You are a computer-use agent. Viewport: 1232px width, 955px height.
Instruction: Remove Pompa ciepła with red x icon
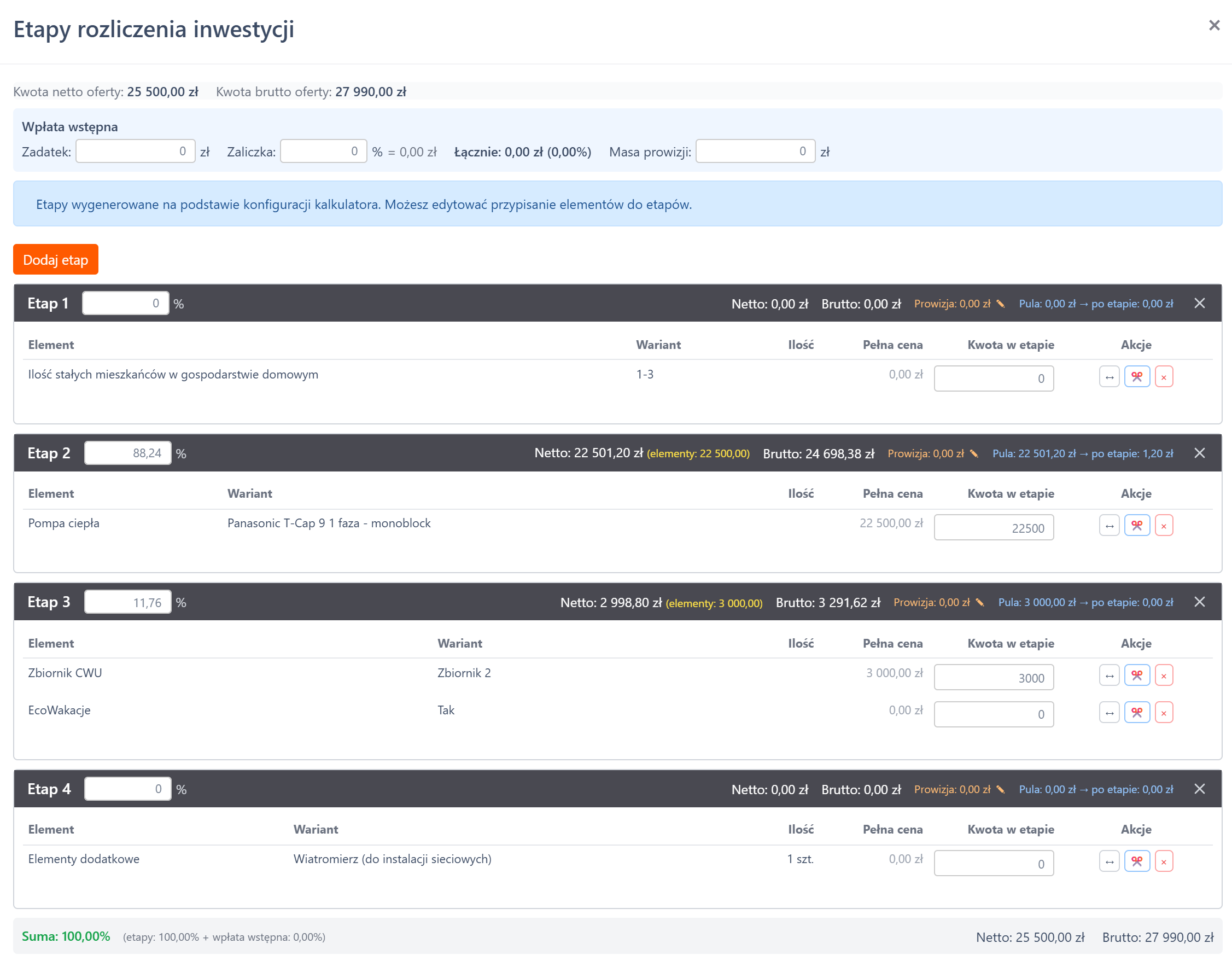[x=1163, y=525]
